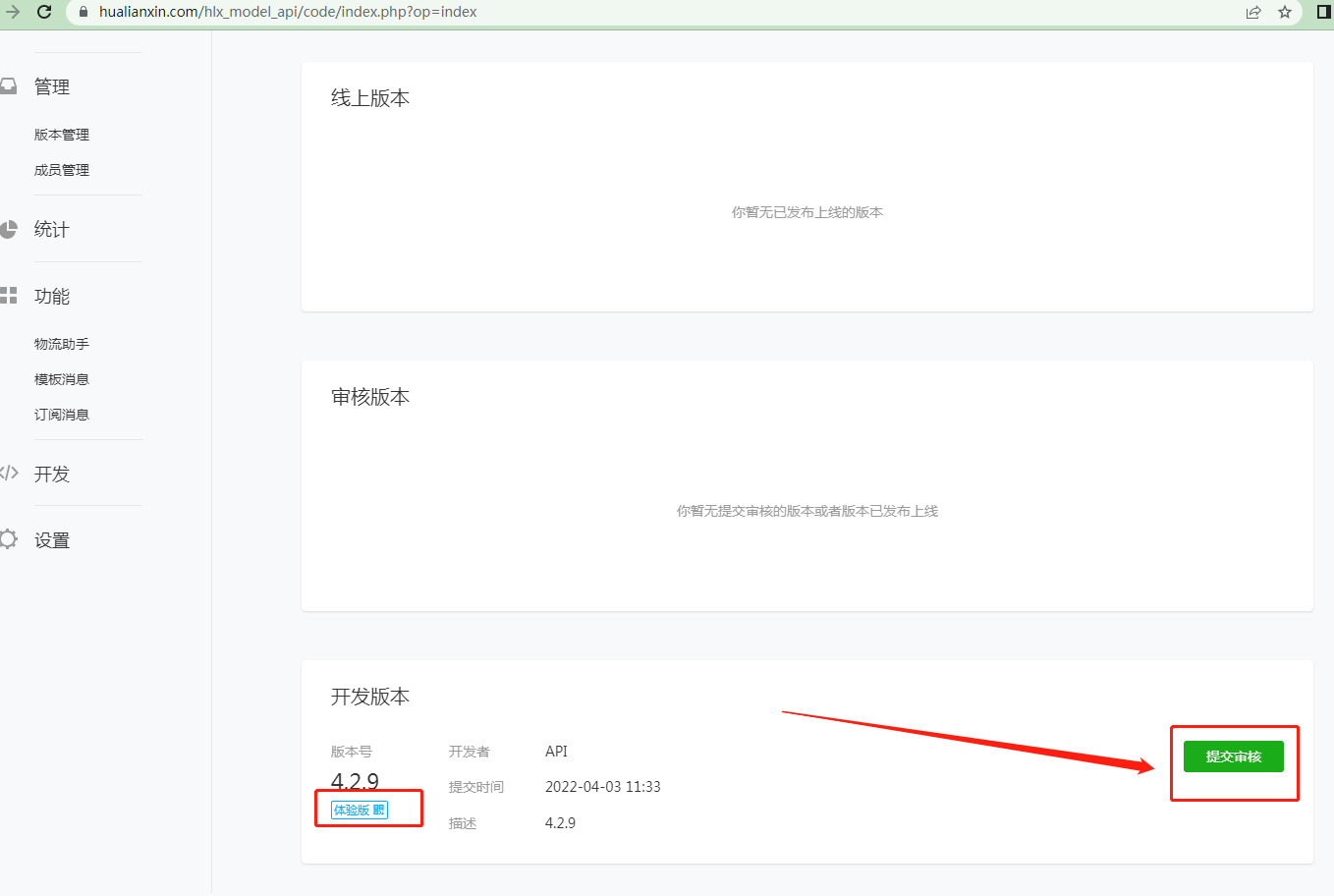Open the browser side panel icon

click(x=1323, y=12)
